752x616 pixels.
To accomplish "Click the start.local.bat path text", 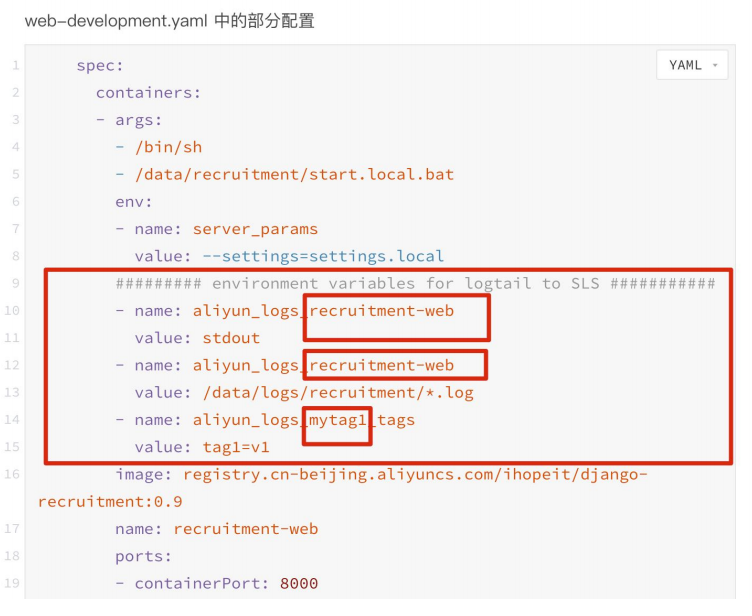I will click(294, 174).
